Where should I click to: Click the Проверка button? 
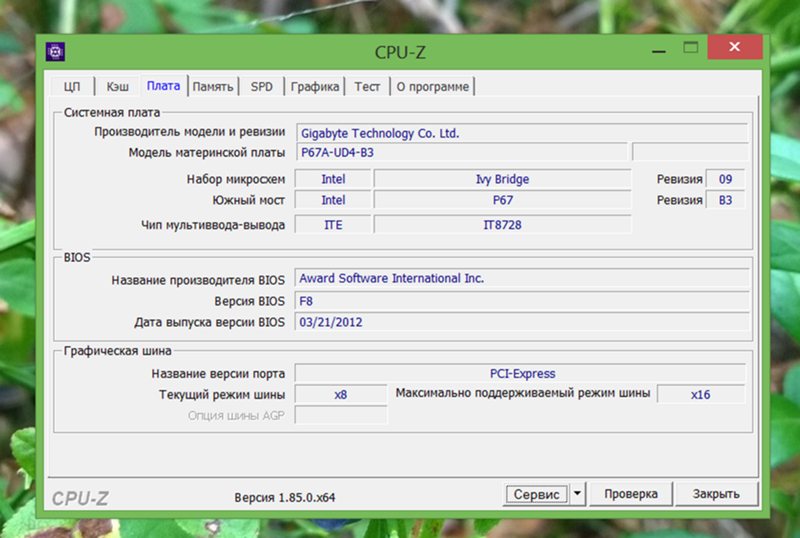coord(631,494)
